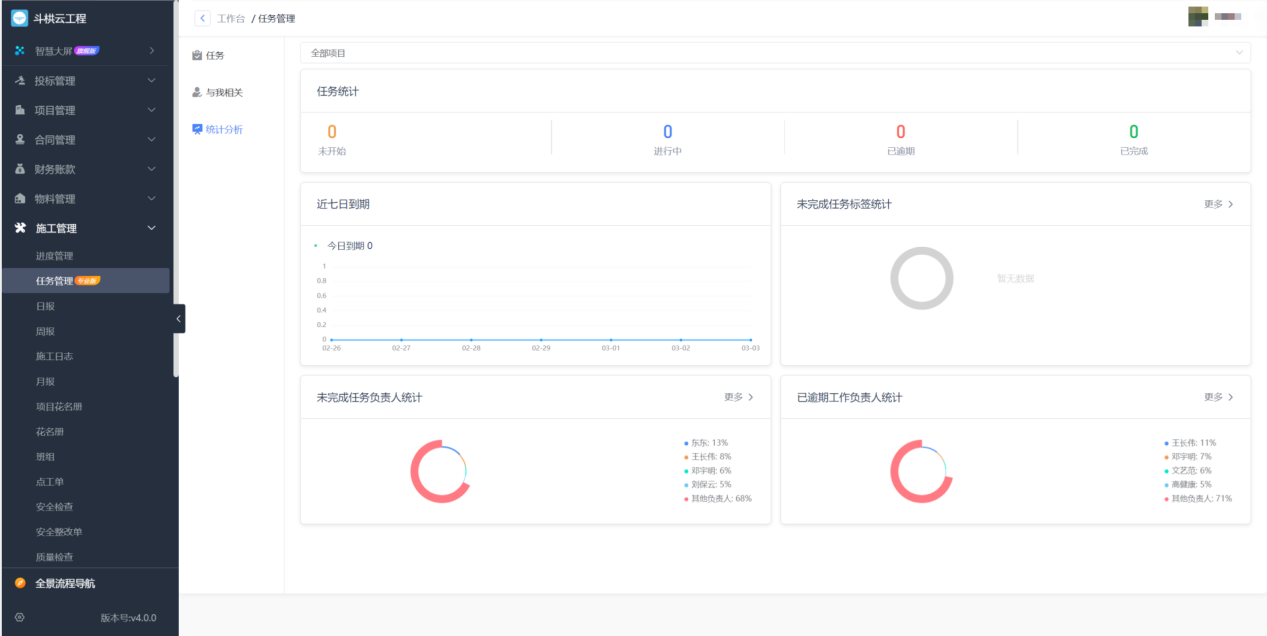This screenshot has width=1267, height=636.
Task: Click the back arrow next to 工作台
Action: [203, 18]
